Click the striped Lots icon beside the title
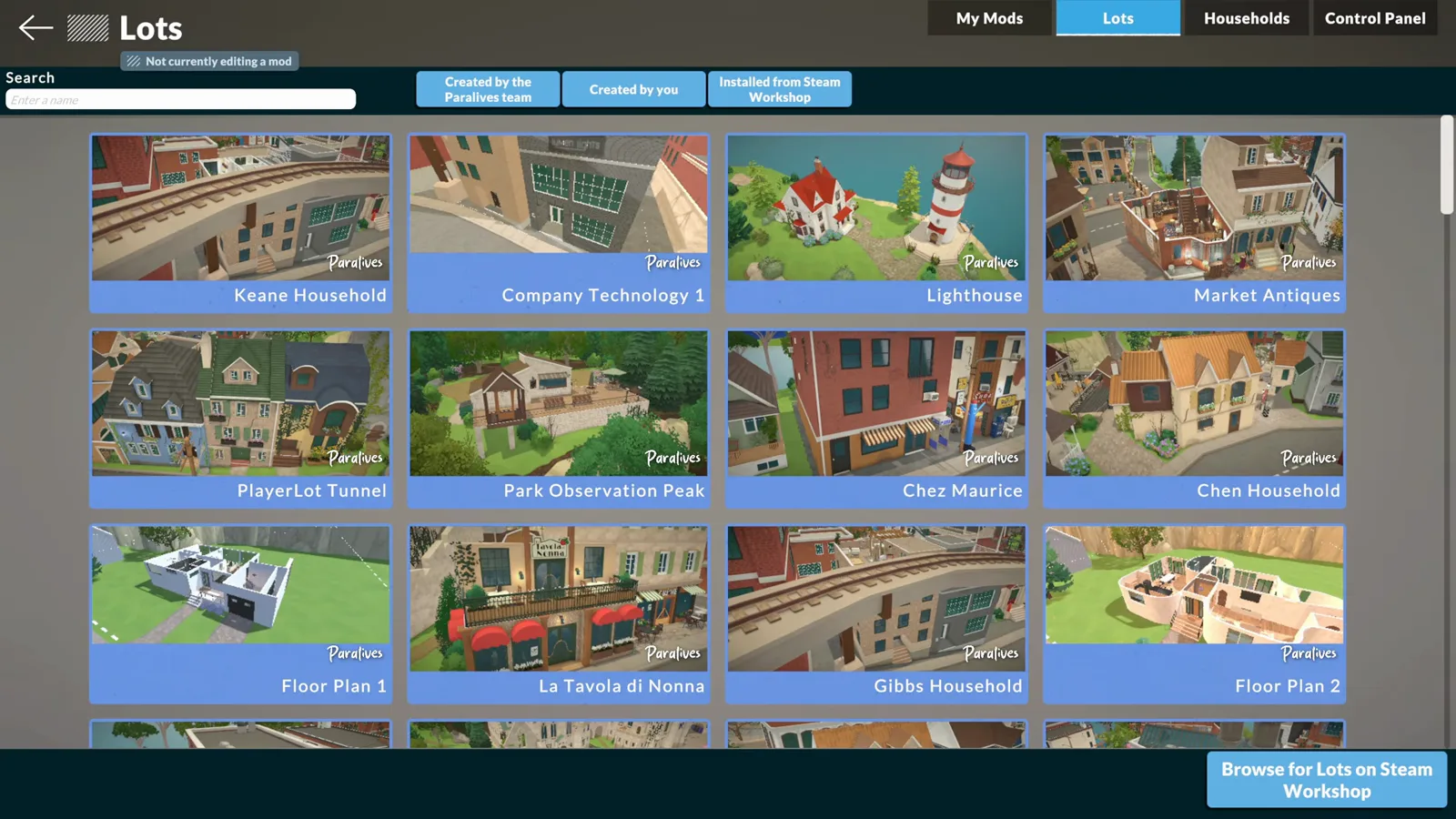The image size is (1456, 819). point(87,28)
